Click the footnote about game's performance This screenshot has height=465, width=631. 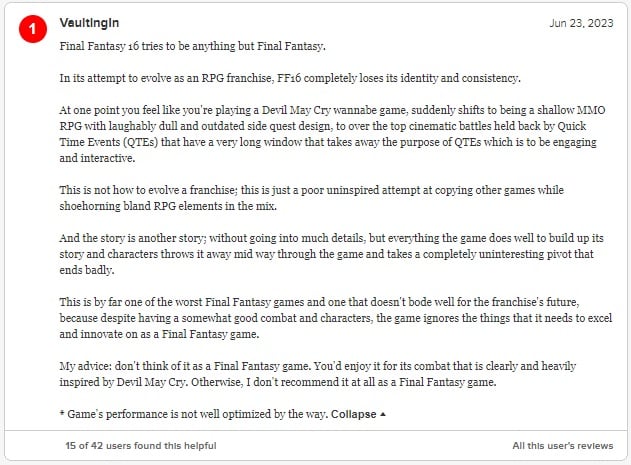pyautogui.click(x=194, y=414)
